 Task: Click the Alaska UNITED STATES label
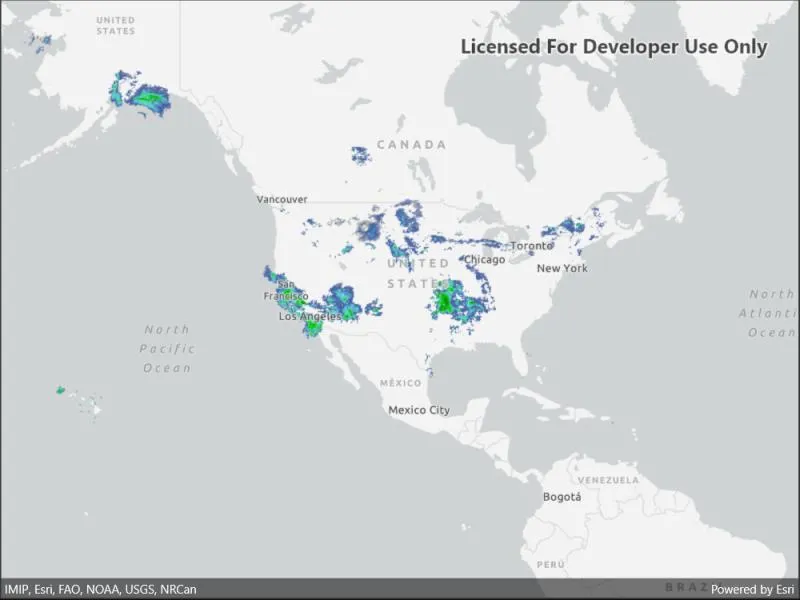[x=116, y=26]
